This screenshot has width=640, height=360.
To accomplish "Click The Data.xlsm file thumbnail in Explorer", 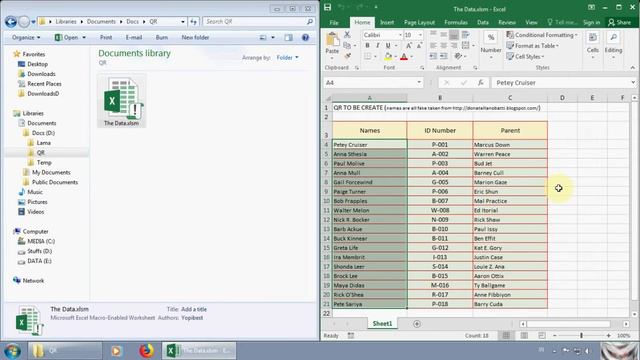I will (121, 101).
